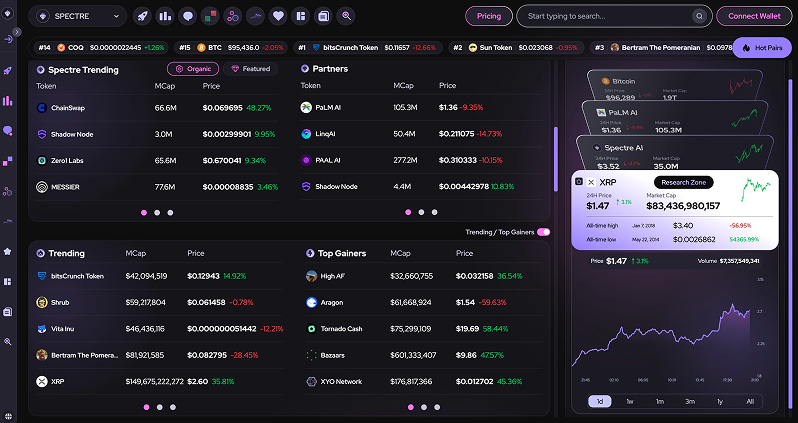The image size is (798, 423).
Task: Select the layout grid icon in left sidebar
Action: pos(8,281)
